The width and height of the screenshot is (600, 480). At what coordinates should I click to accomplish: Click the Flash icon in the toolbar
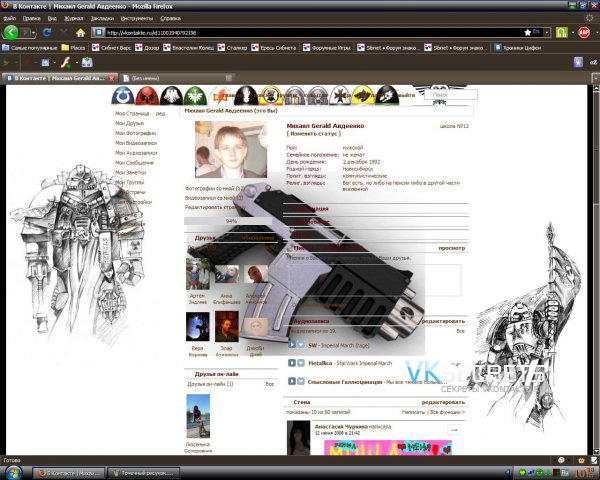66,62
